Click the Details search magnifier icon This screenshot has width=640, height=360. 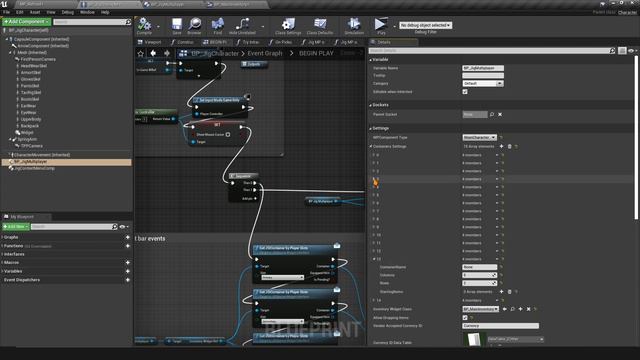(612, 51)
